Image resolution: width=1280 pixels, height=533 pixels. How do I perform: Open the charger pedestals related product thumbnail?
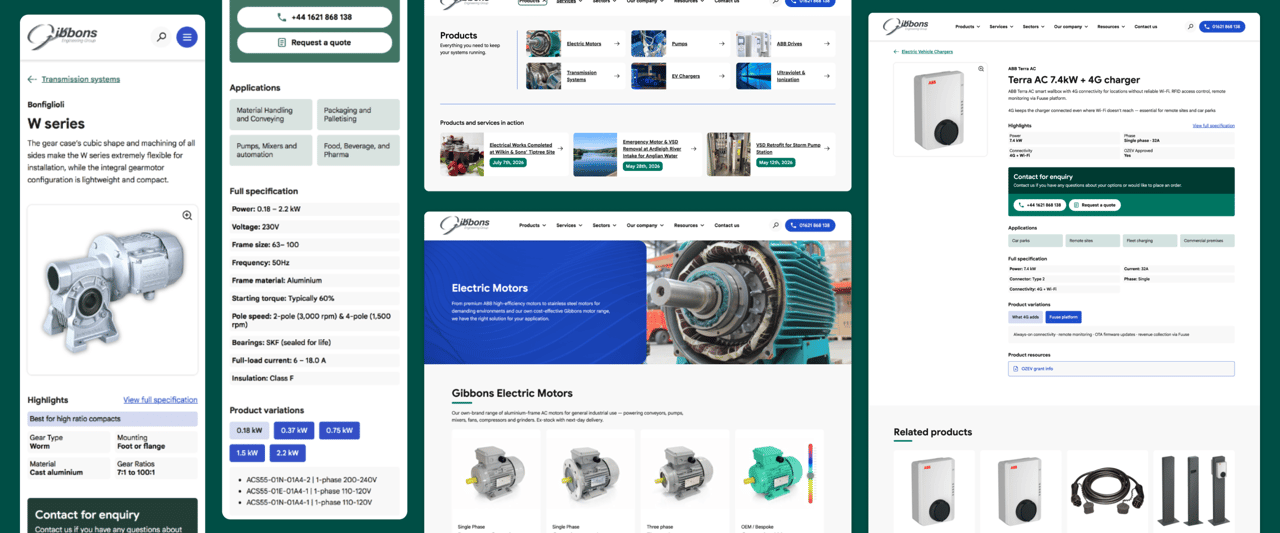click(1194, 491)
